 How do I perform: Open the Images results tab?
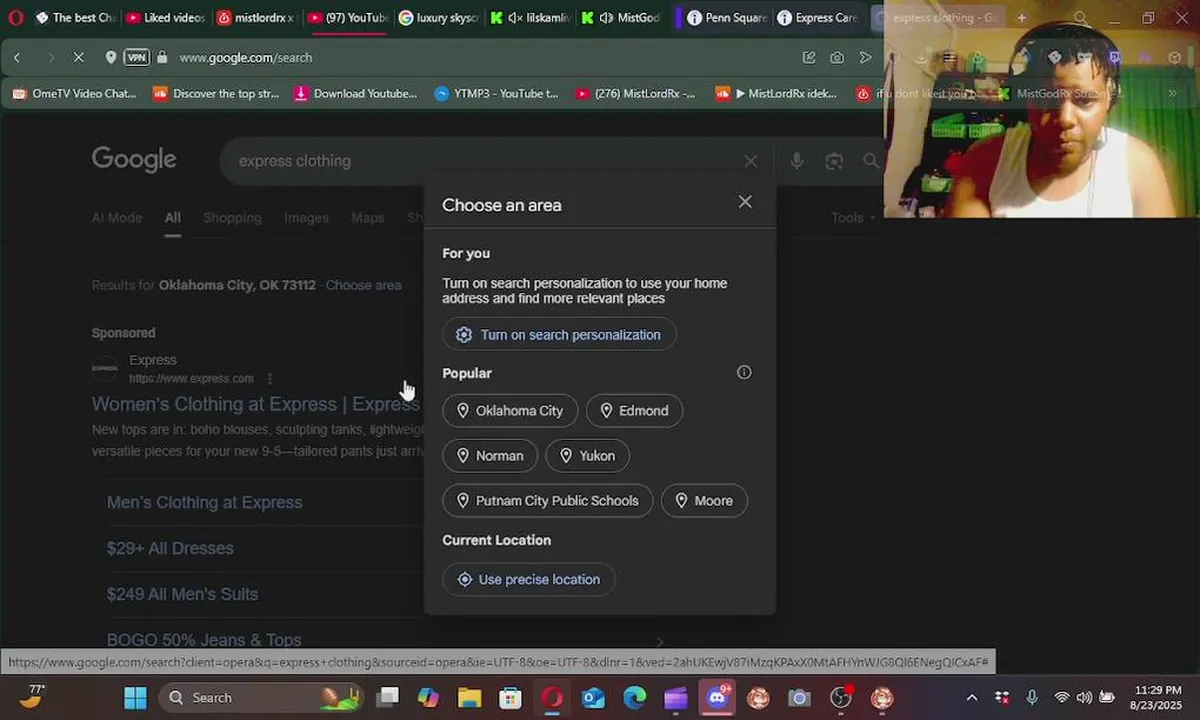point(306,218)
